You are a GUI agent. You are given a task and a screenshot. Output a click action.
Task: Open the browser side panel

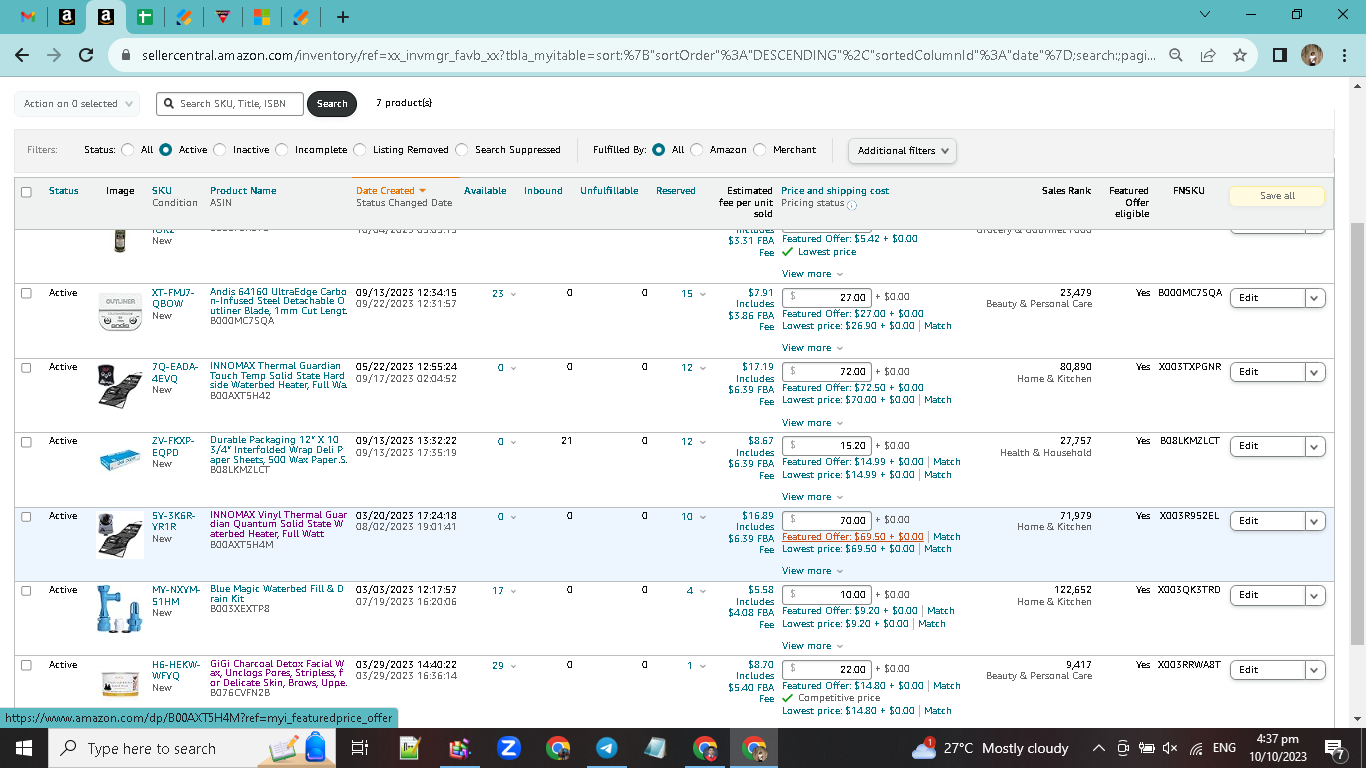(1279, 55)
